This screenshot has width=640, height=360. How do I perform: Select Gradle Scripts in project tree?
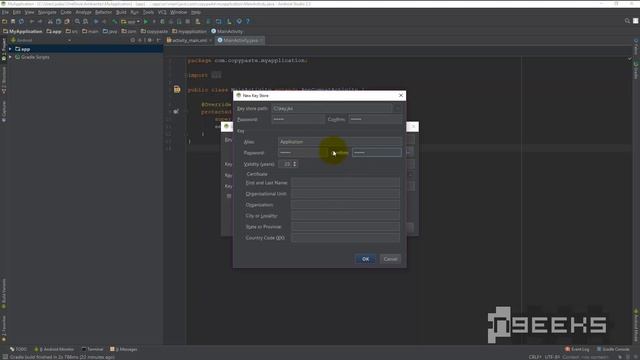click(x=35, y=57)
